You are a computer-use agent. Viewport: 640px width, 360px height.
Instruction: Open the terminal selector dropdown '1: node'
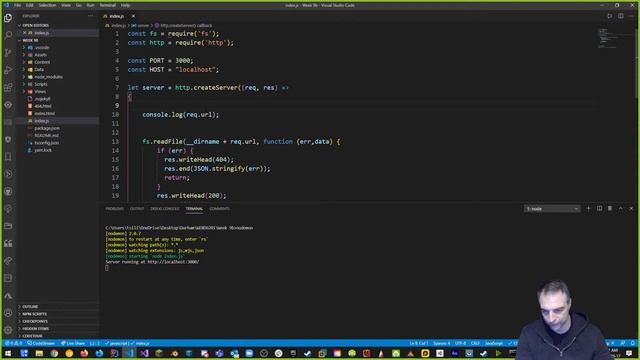pyautogui.click(x=552, y=209)
